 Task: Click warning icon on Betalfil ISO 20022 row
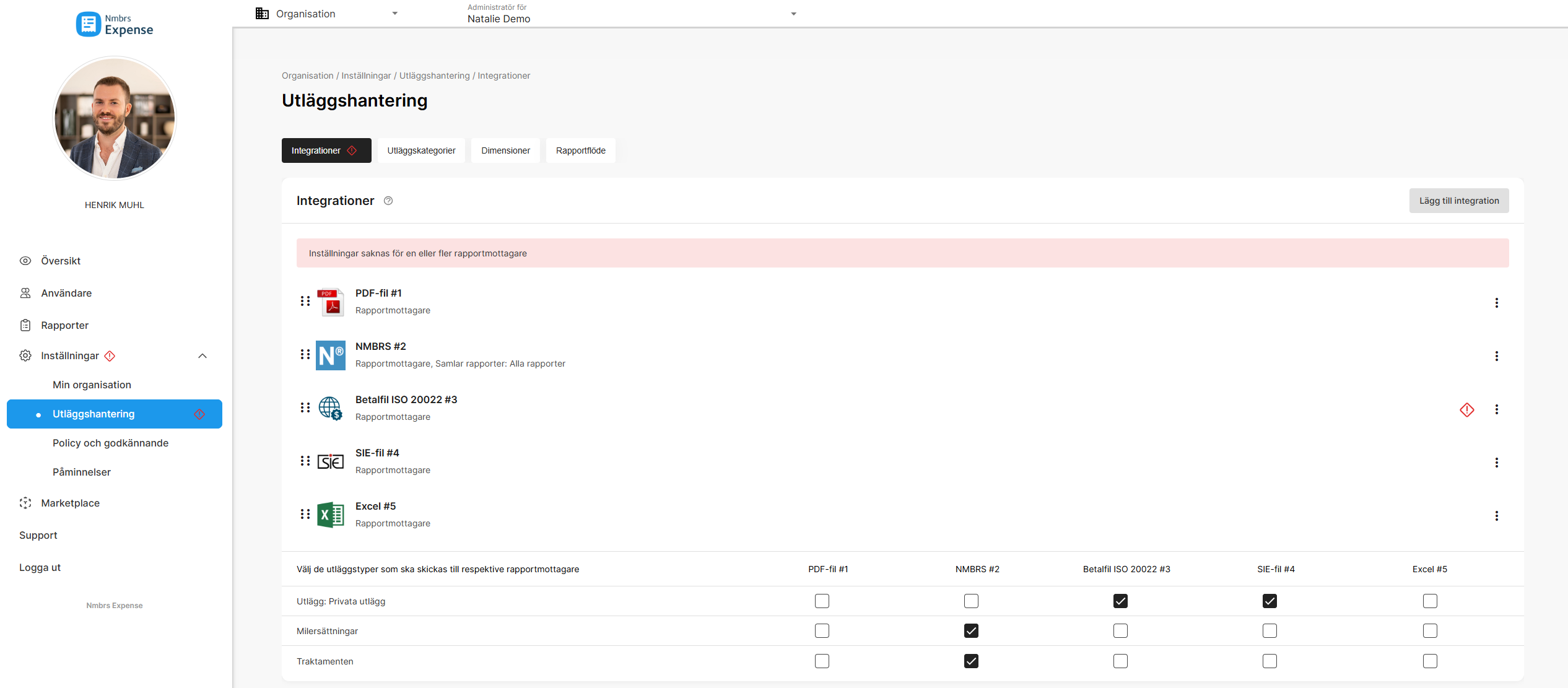click(1466, 410)
